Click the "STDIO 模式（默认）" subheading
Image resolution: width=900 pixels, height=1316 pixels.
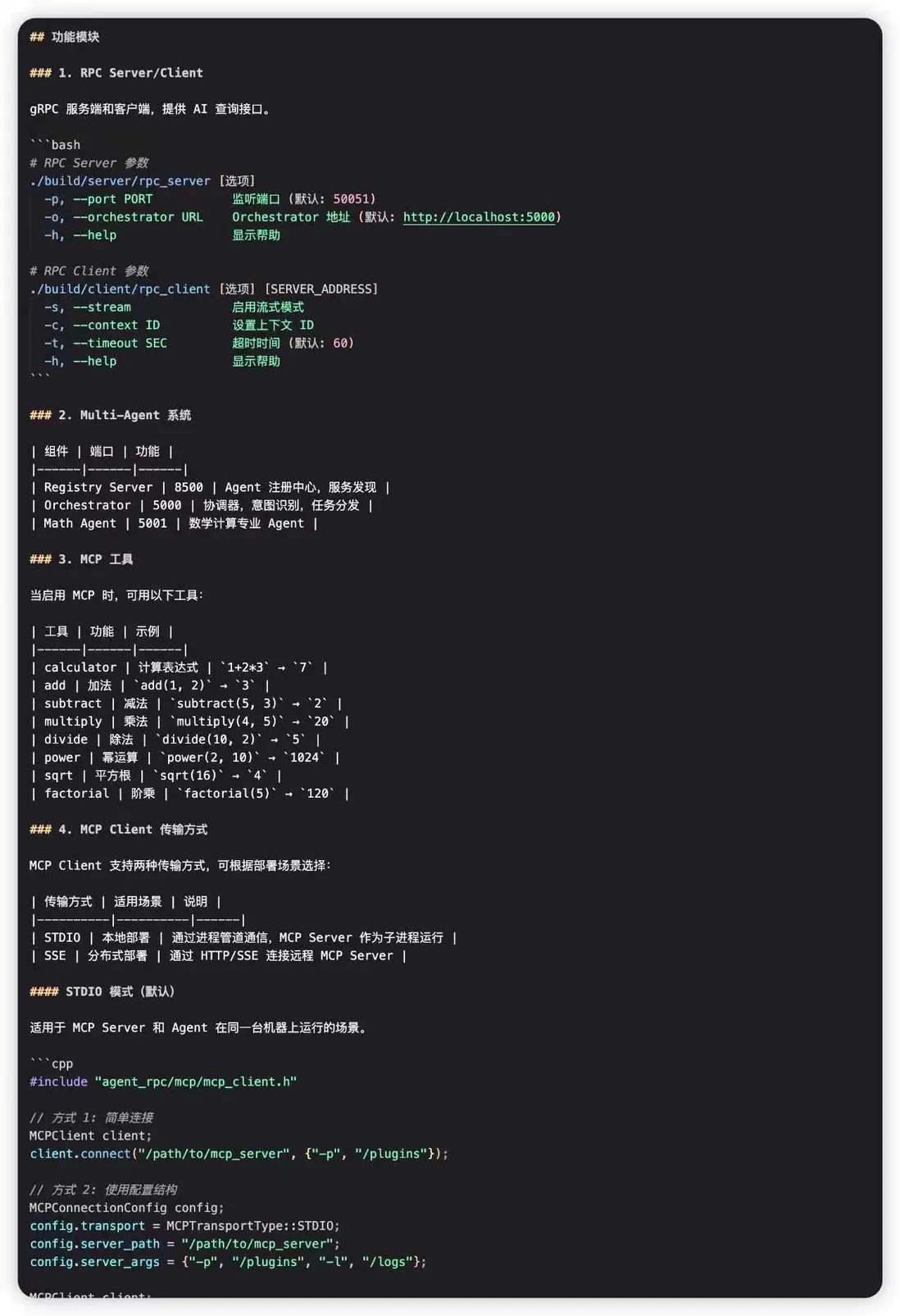coord(120,992)
